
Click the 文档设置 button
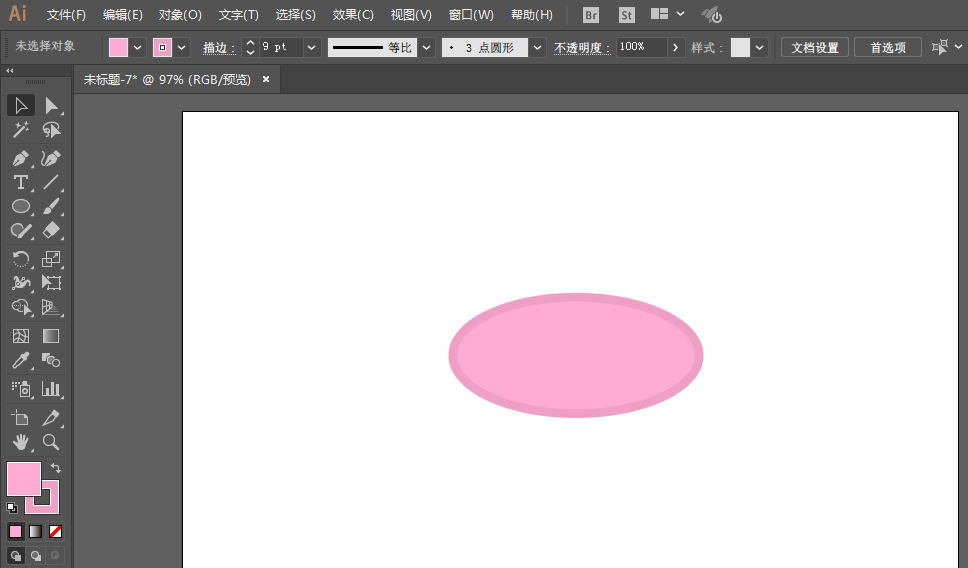tap(815, 48)
